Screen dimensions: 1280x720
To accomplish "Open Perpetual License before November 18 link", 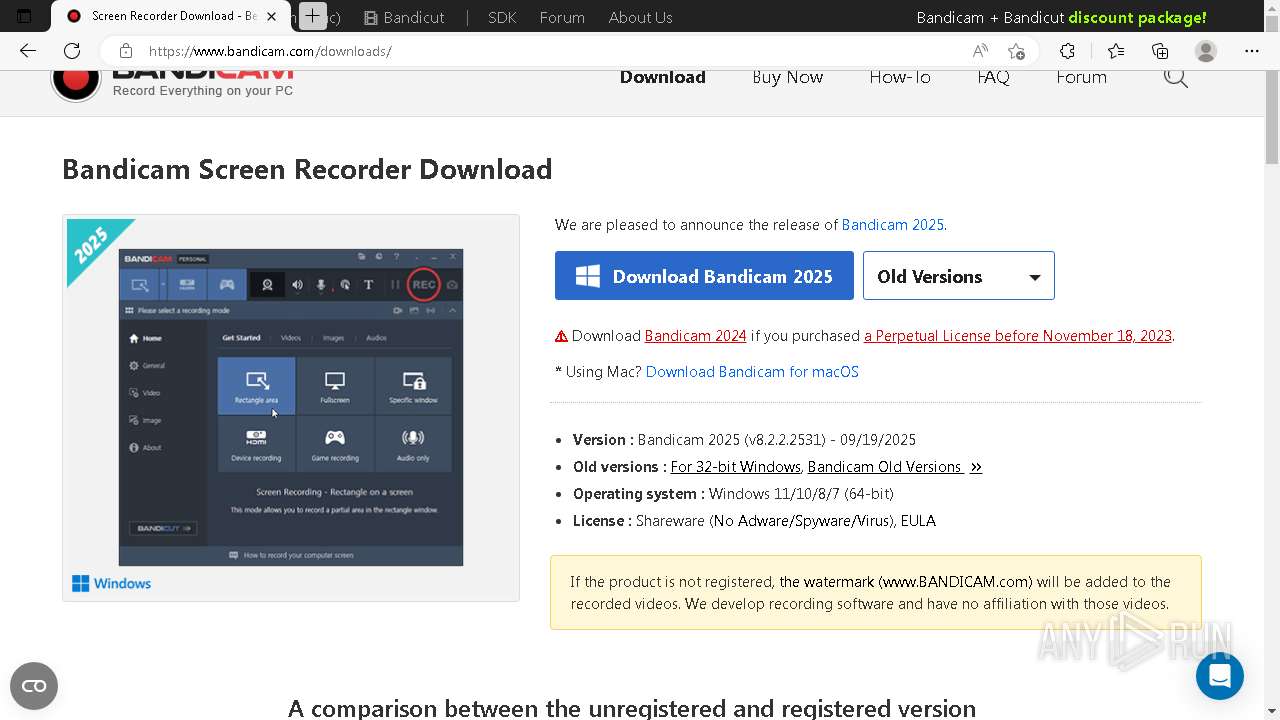I will click(1018, 336).
